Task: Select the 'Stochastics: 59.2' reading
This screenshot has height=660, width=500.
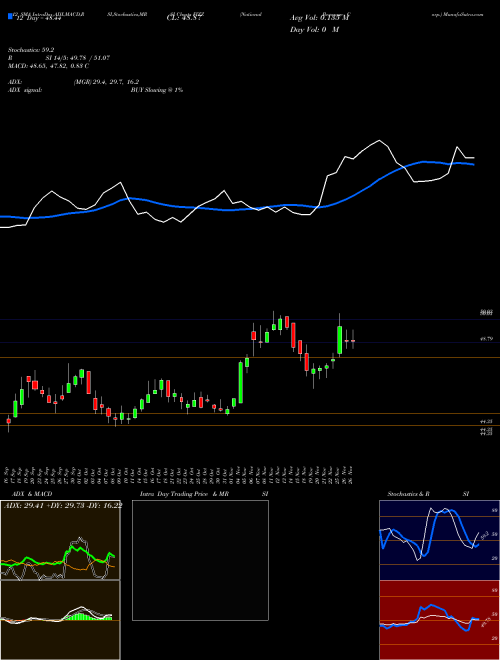Action: tap(30, 50)
